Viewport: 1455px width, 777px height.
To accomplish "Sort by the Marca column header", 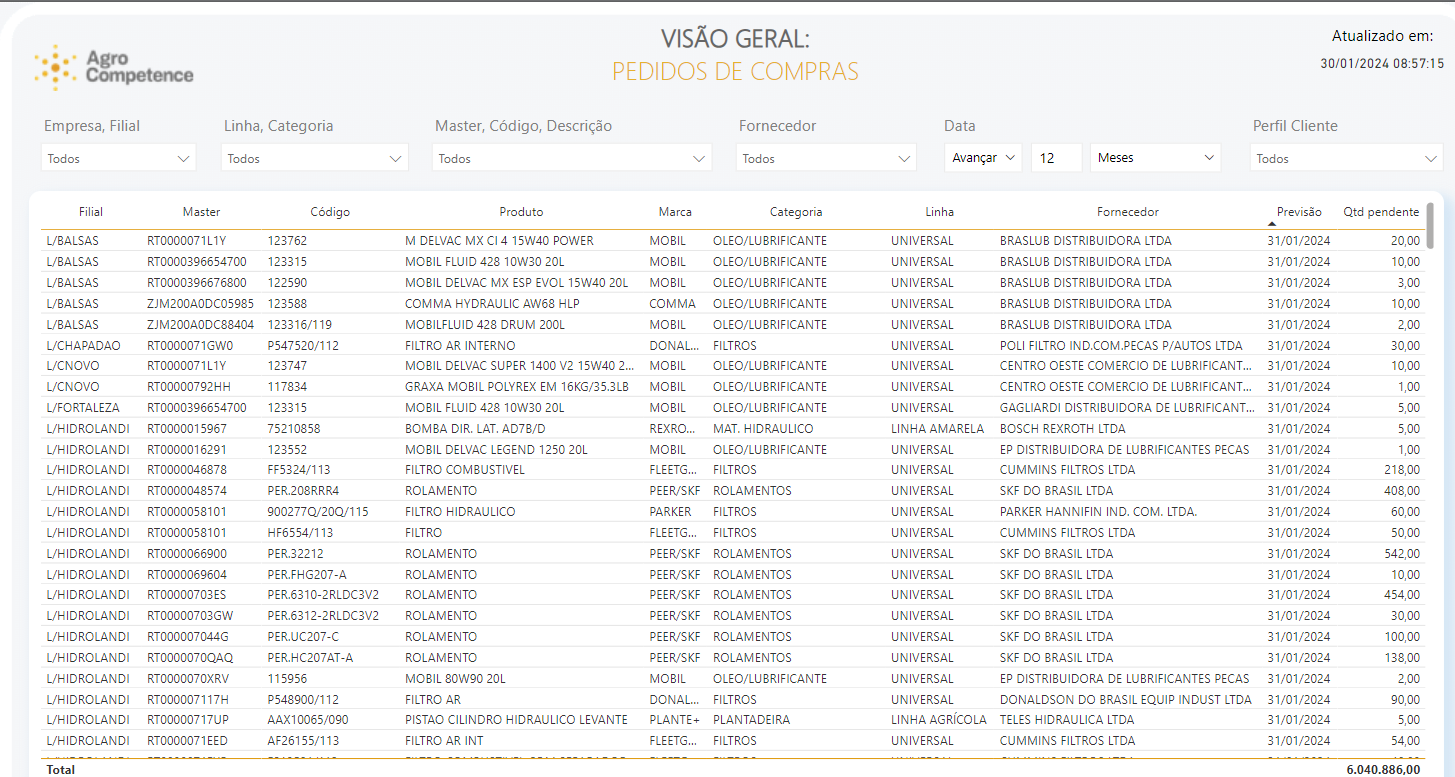I will click(675, 212).
